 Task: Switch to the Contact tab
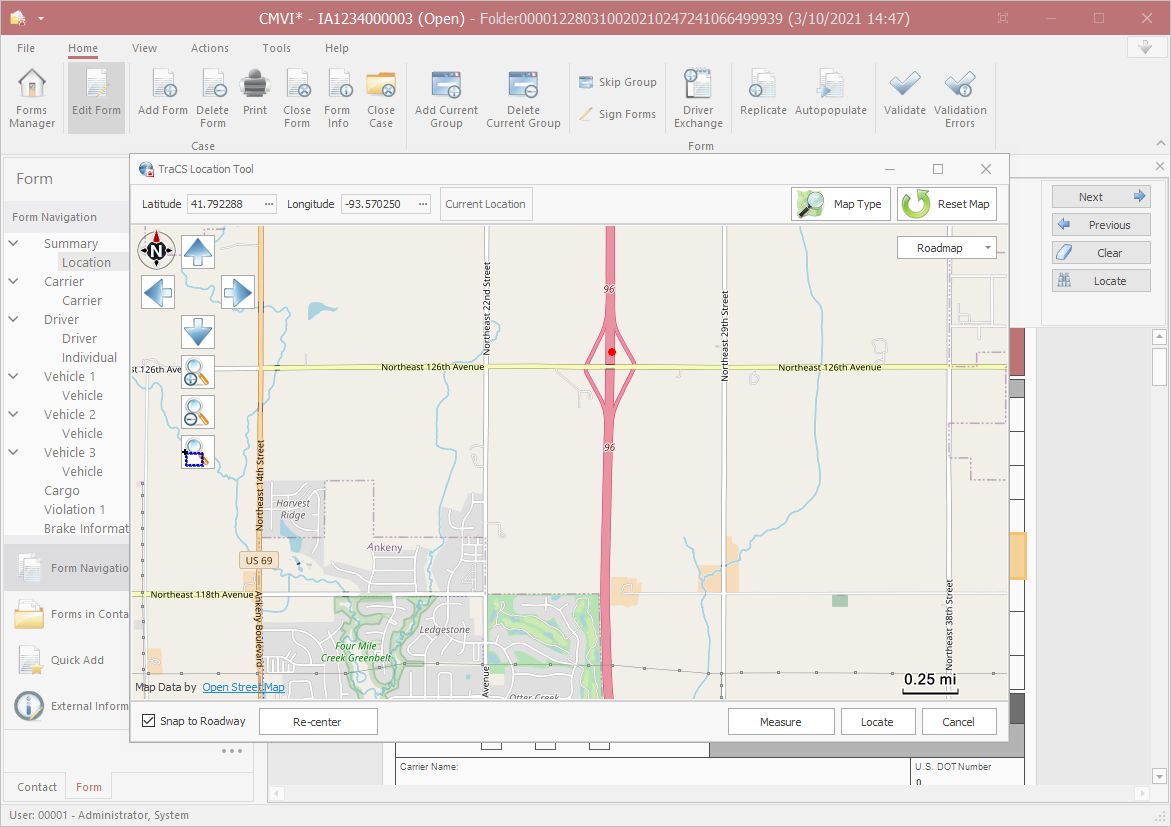pos(37,787)
